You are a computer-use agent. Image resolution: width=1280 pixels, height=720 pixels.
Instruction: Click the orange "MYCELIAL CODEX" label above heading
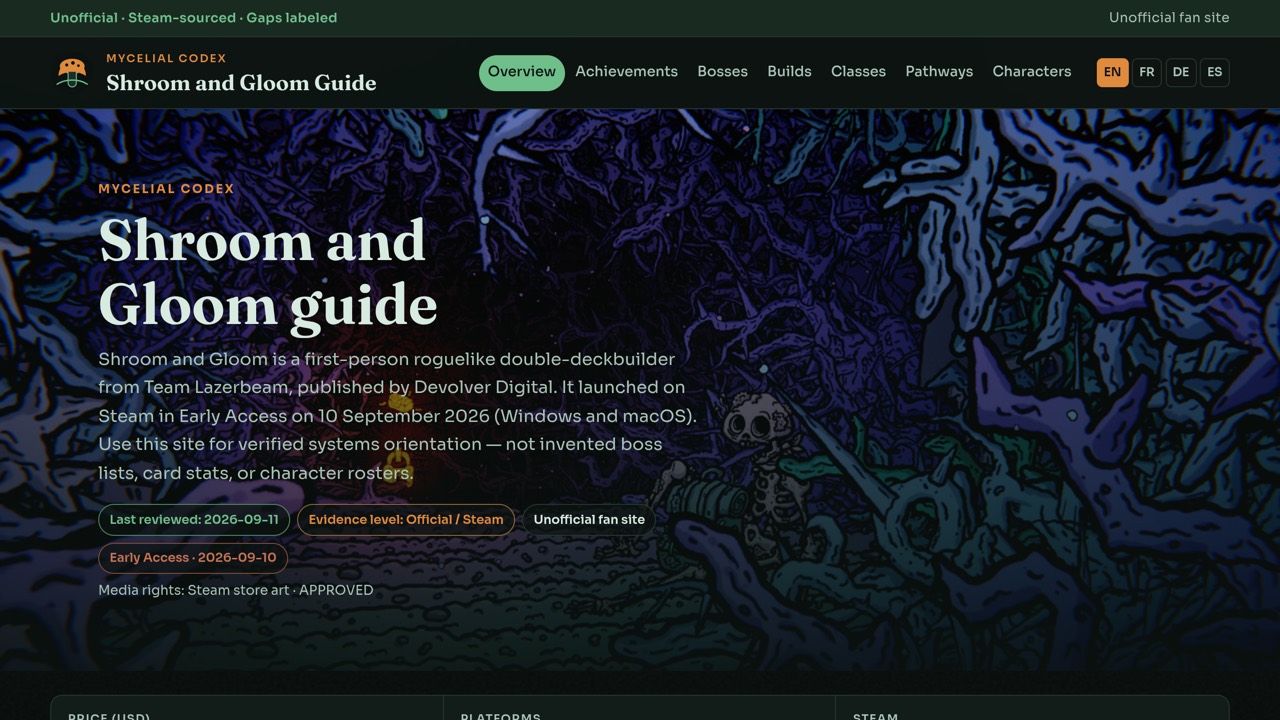click(166, 189)
